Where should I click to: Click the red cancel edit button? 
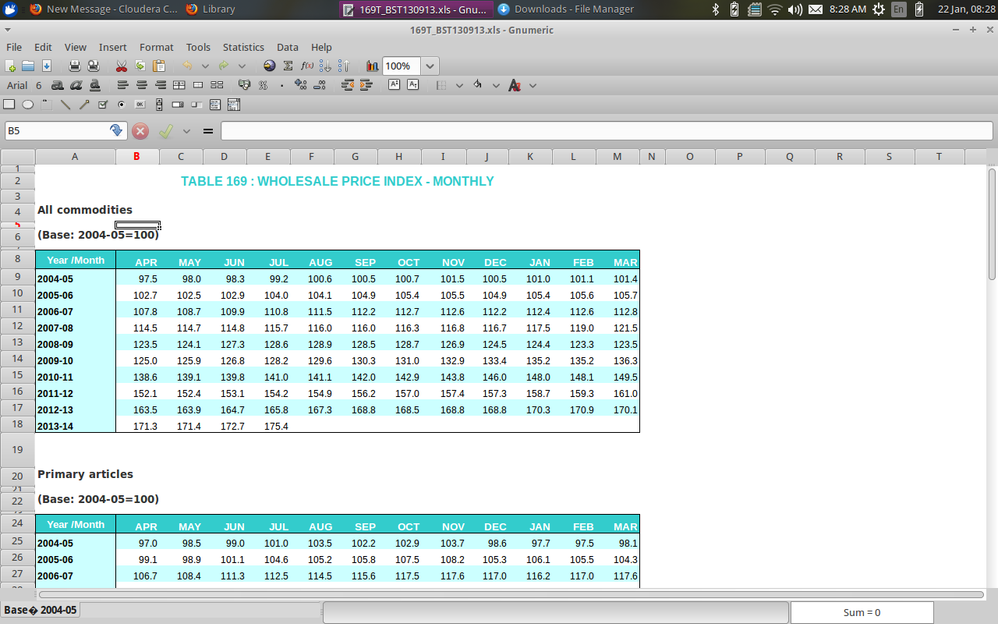141,131
